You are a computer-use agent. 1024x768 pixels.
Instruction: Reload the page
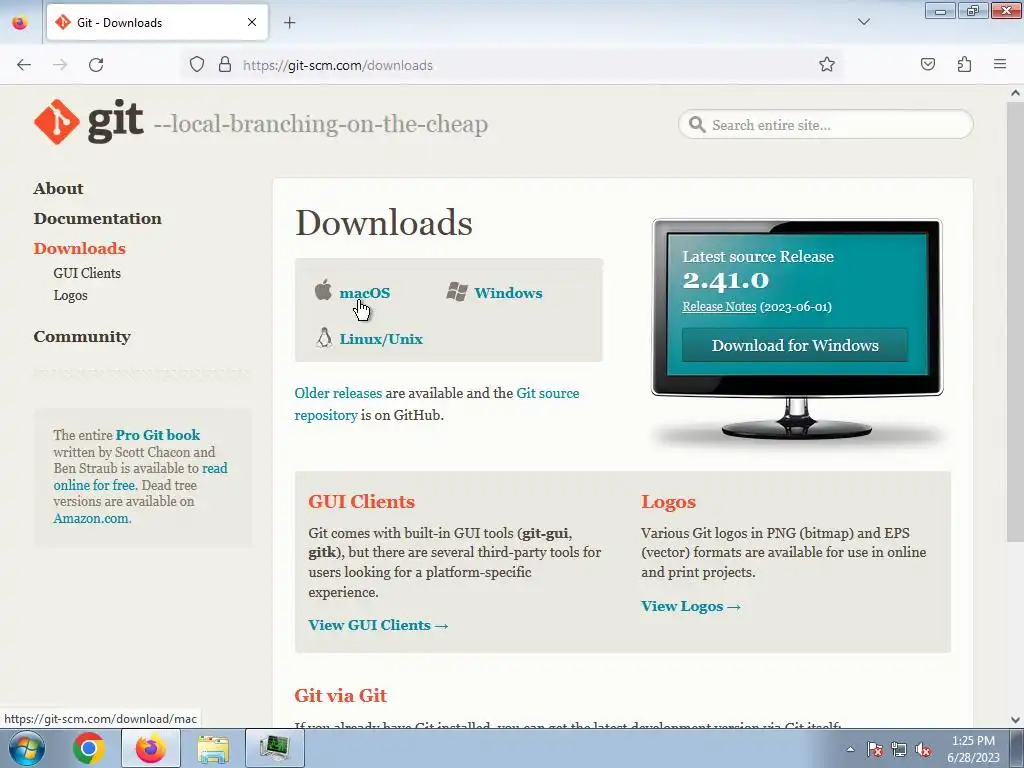click(x=96, y=65)
